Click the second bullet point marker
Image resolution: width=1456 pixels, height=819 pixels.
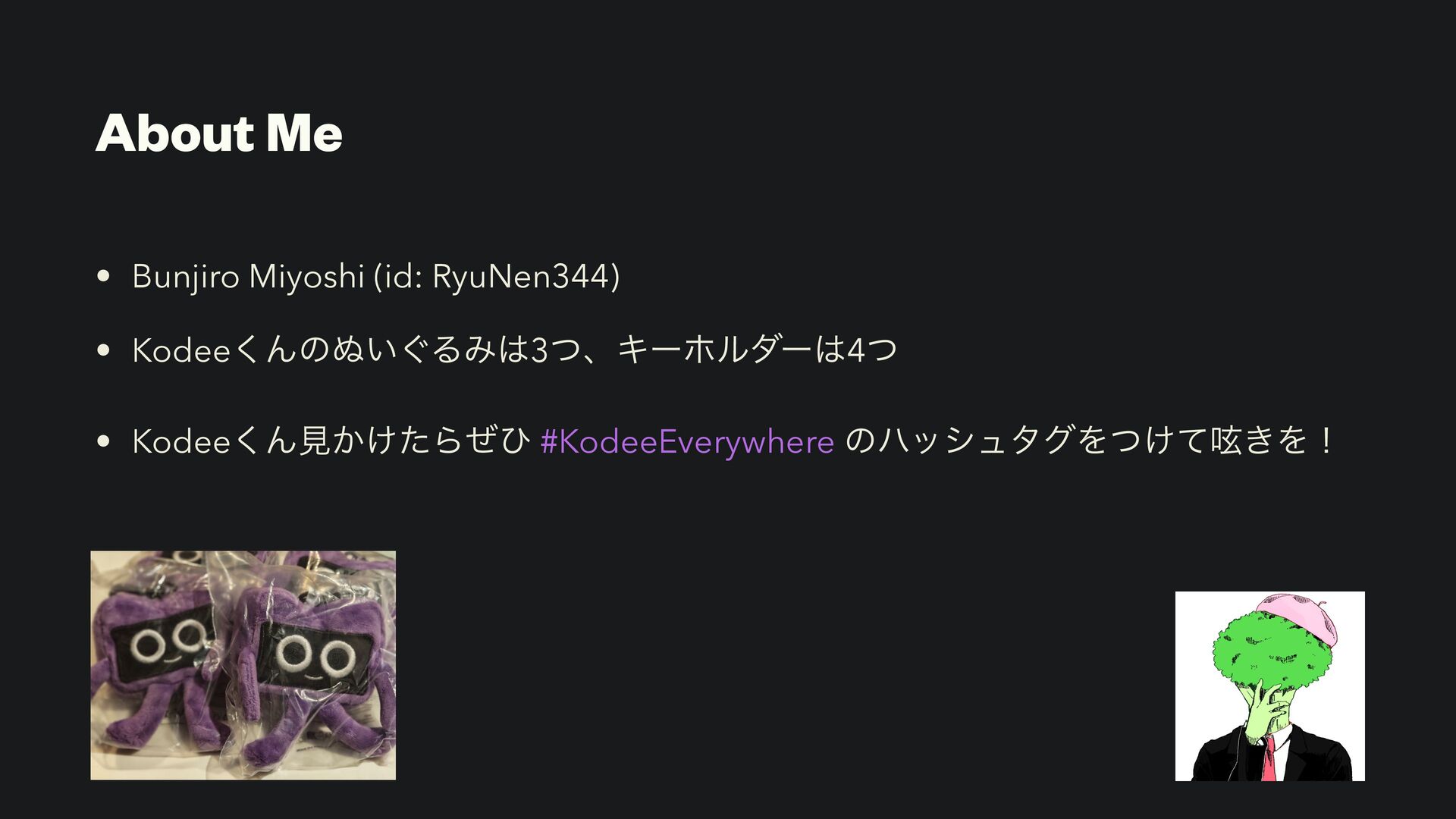click(x=104, y=350)
